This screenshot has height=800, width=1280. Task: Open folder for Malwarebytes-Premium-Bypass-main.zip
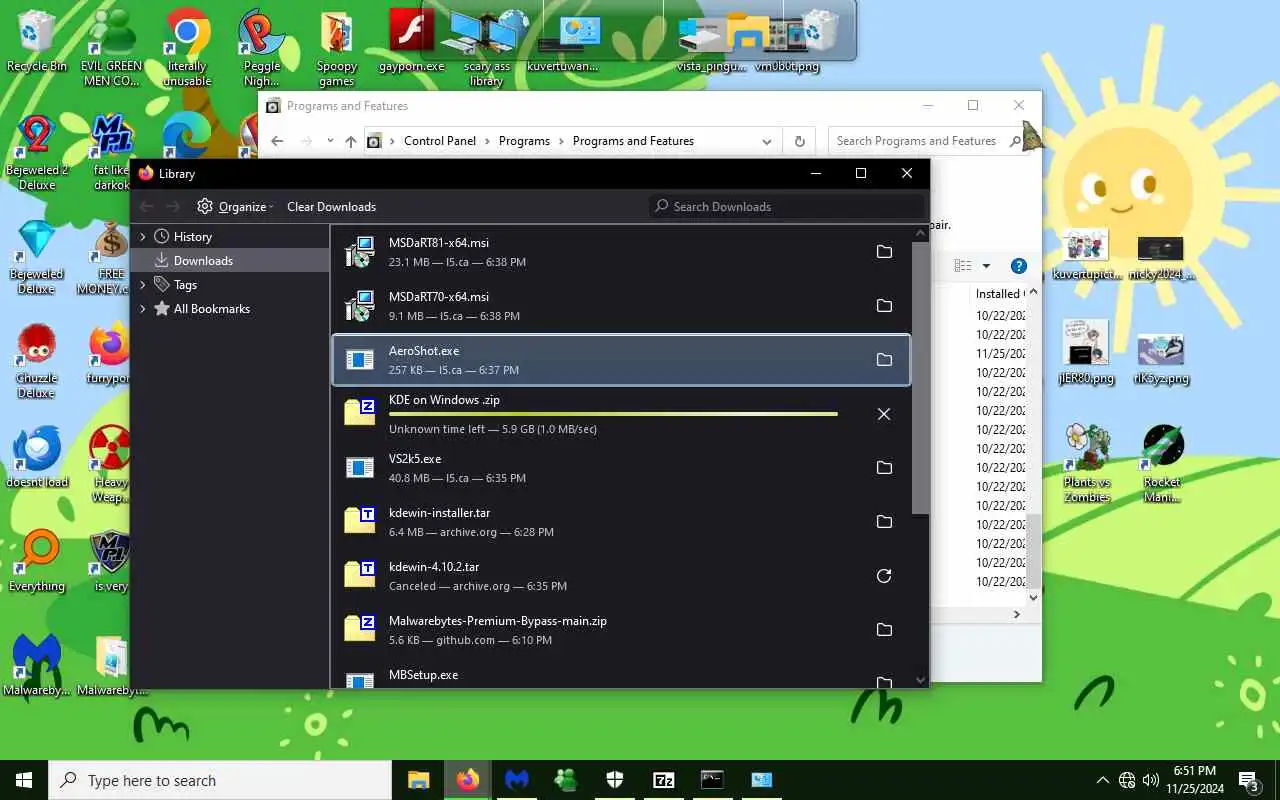tap(884, 630)
